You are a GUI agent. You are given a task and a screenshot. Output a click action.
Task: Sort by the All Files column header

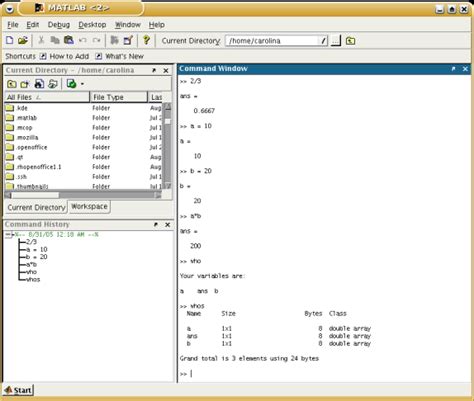tap(47, 97)
